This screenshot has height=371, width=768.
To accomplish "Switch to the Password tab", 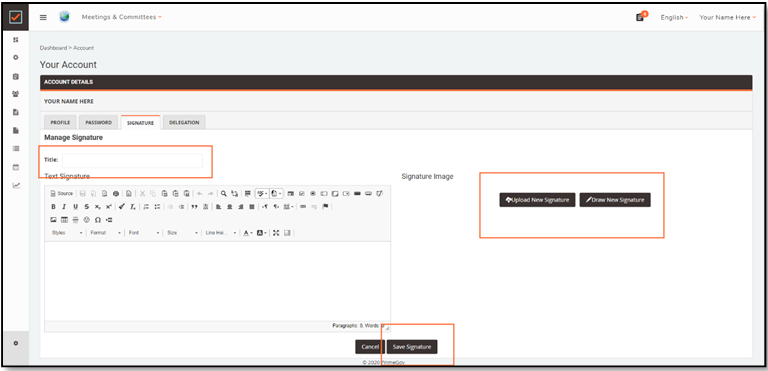I will point(98,123).
